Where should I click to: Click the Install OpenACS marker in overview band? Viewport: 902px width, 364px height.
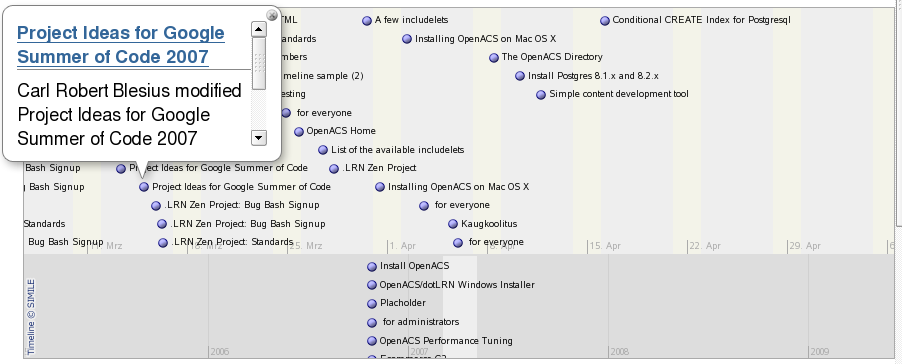[372, 267]
